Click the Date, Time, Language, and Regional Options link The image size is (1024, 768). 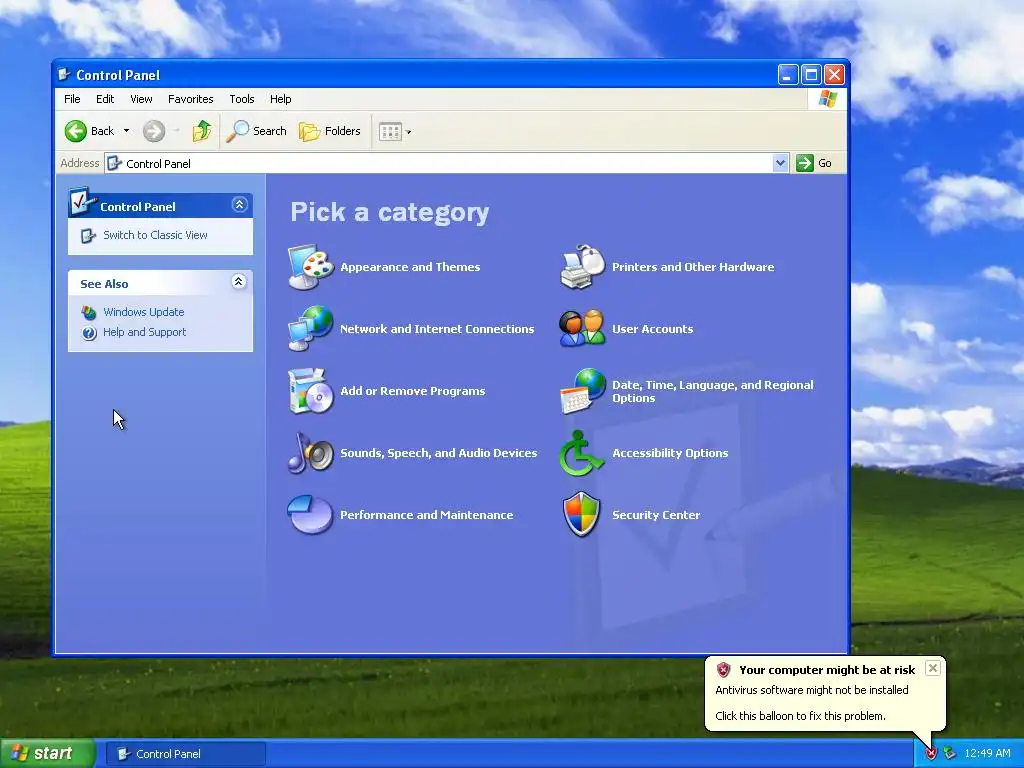[x=712, y=391]
